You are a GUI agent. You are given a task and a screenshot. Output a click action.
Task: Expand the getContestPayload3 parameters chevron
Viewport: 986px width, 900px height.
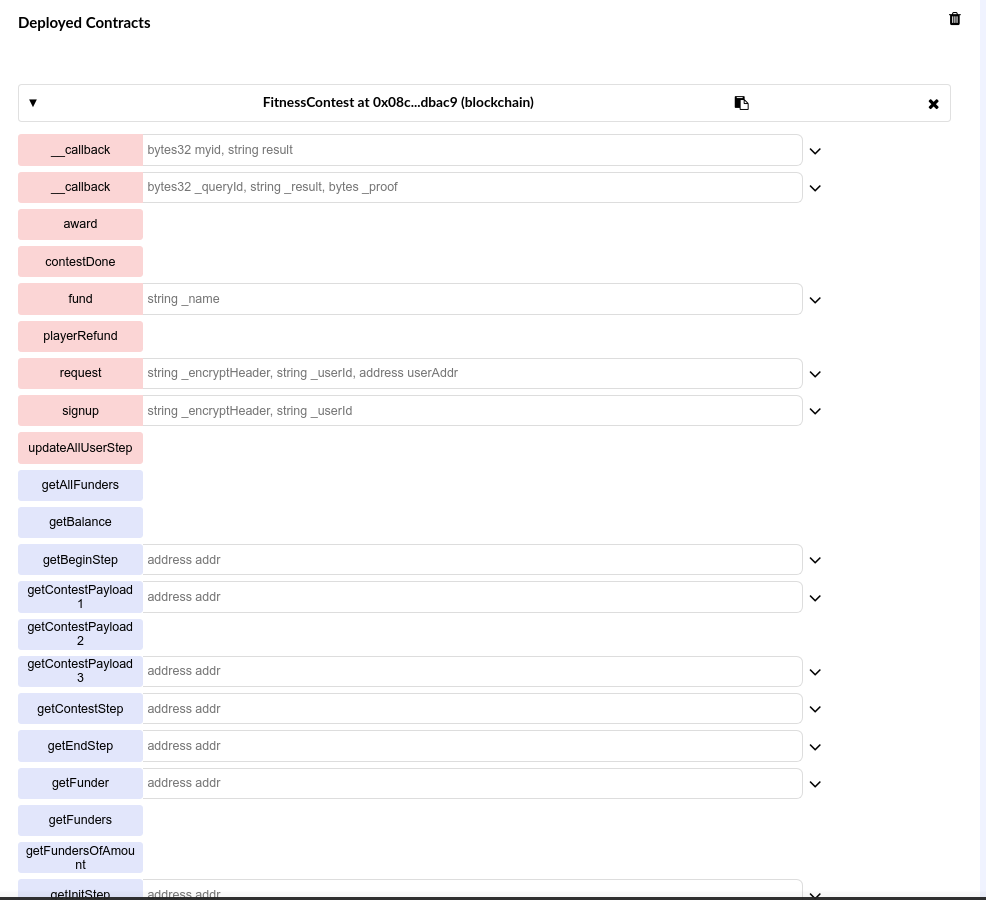coord(815,672)
